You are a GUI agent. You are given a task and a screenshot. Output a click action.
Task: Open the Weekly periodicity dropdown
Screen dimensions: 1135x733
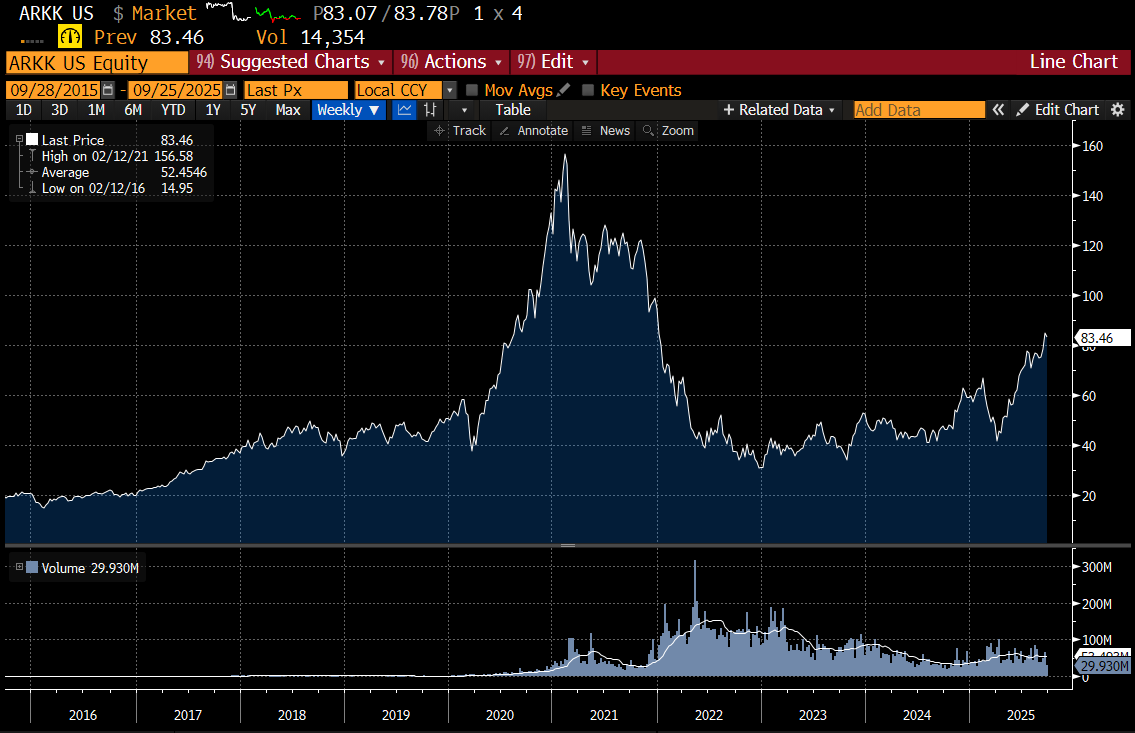[x=348, y=110]
